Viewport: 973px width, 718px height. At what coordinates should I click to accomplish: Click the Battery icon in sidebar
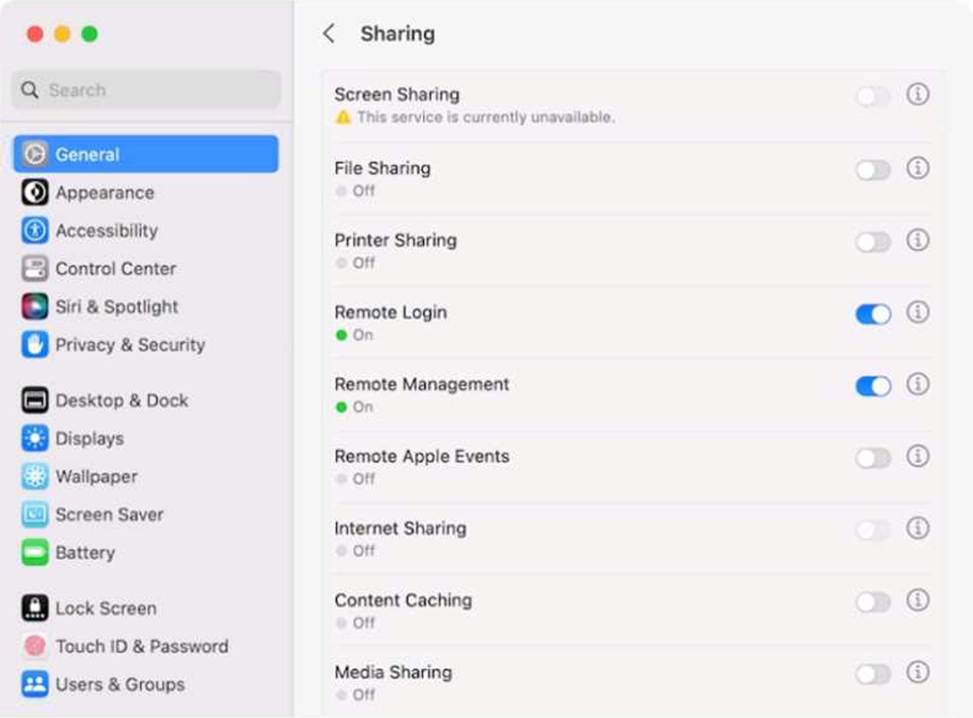click(35, 553)
